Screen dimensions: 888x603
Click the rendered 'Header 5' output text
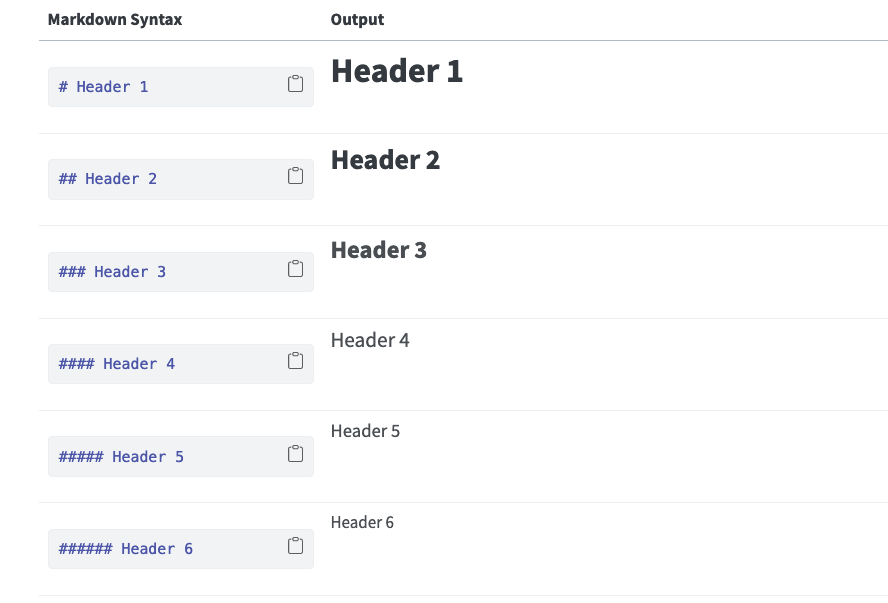click(x=365, y=431)
